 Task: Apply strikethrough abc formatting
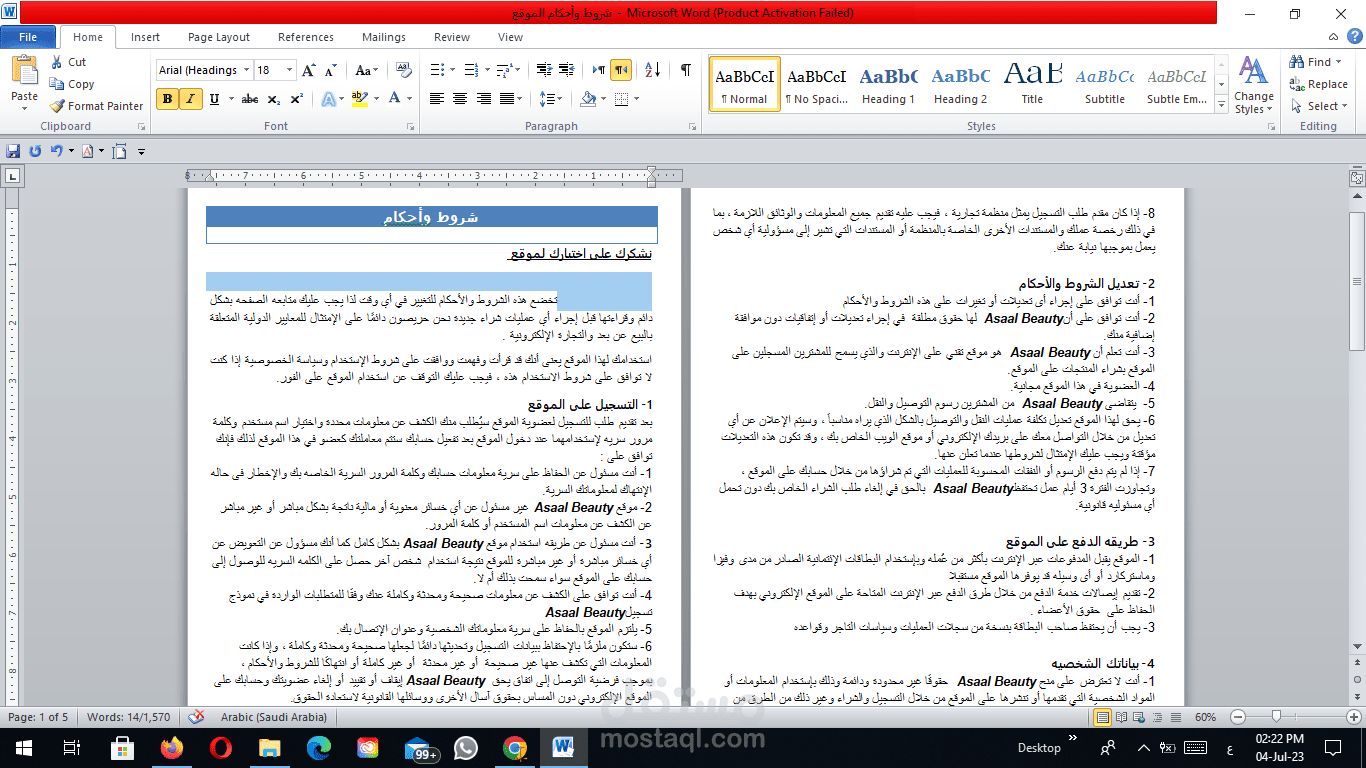click(250, 99)
